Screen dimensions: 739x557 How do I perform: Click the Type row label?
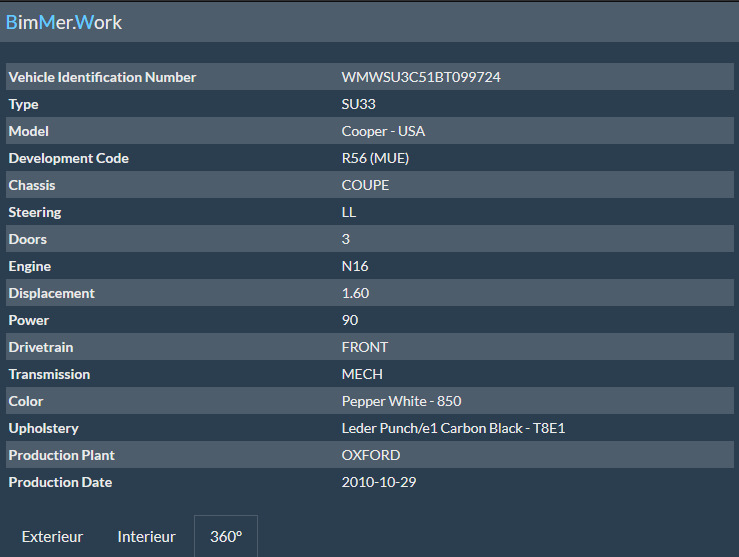coord(24,104)
